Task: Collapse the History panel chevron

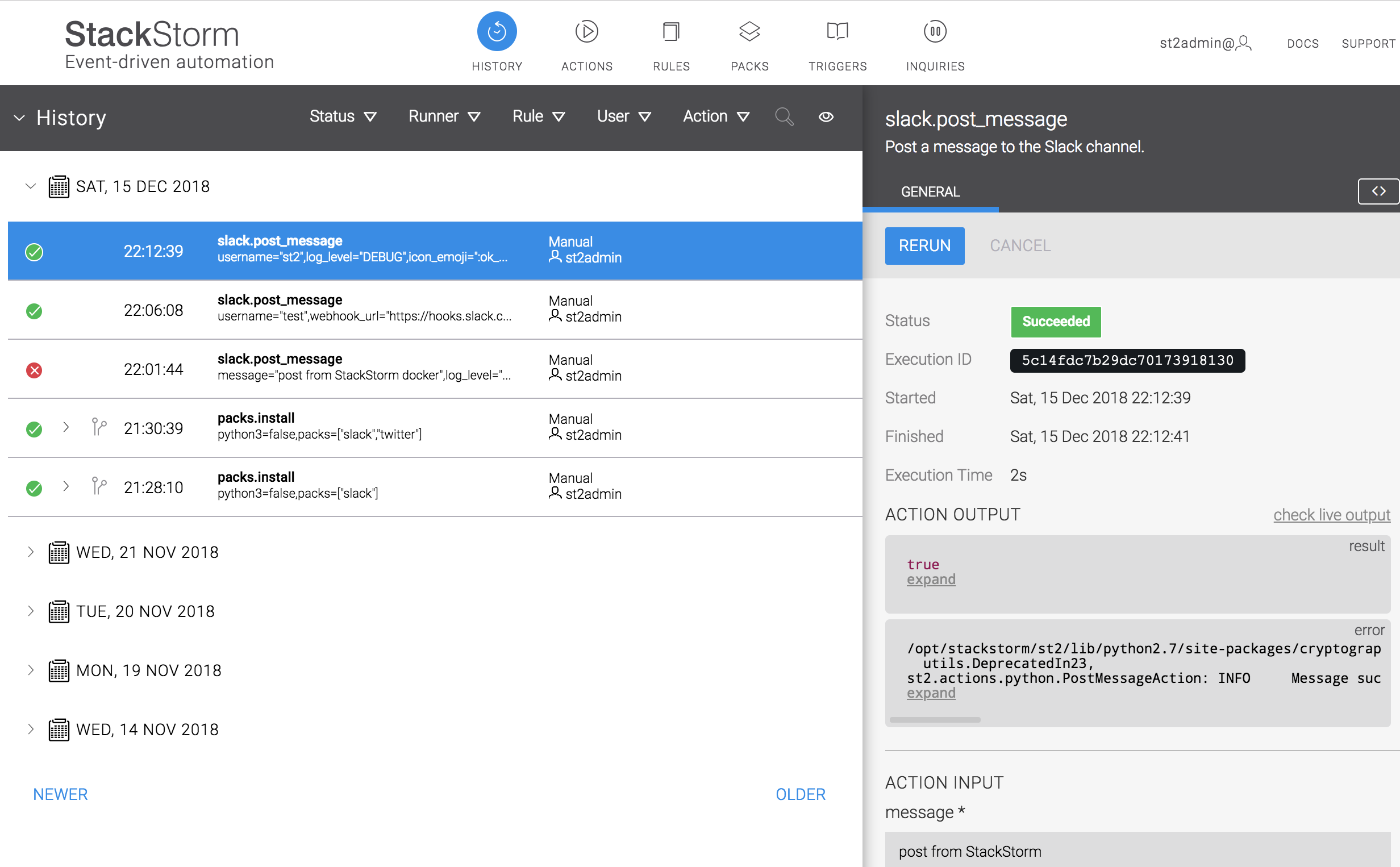Action: point(19,118)
